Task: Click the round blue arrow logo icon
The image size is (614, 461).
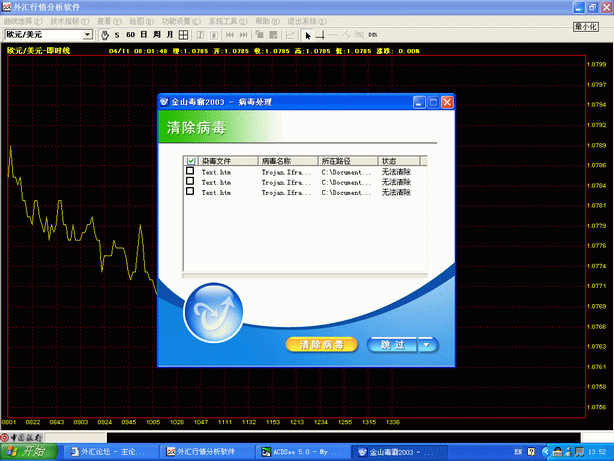Action: pos(213,312)
